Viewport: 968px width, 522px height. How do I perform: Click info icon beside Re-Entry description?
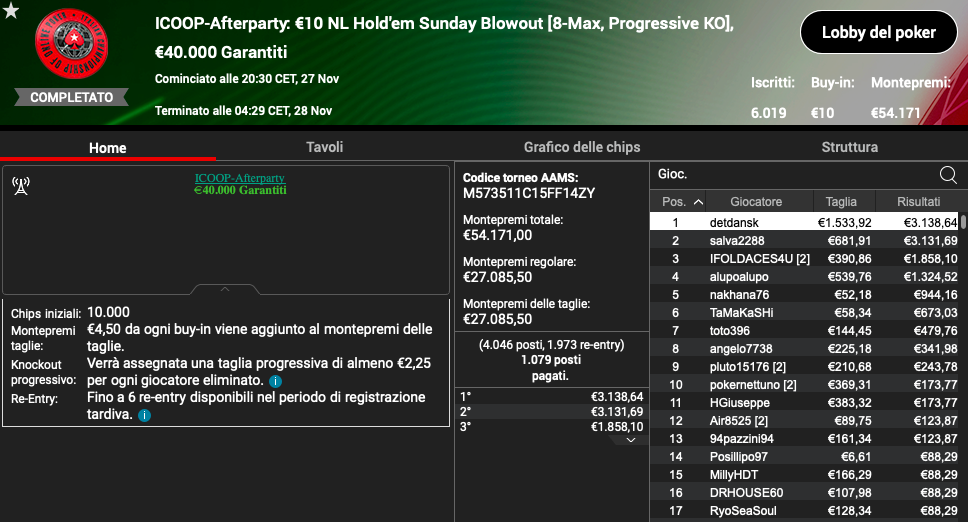coord(145,415)
